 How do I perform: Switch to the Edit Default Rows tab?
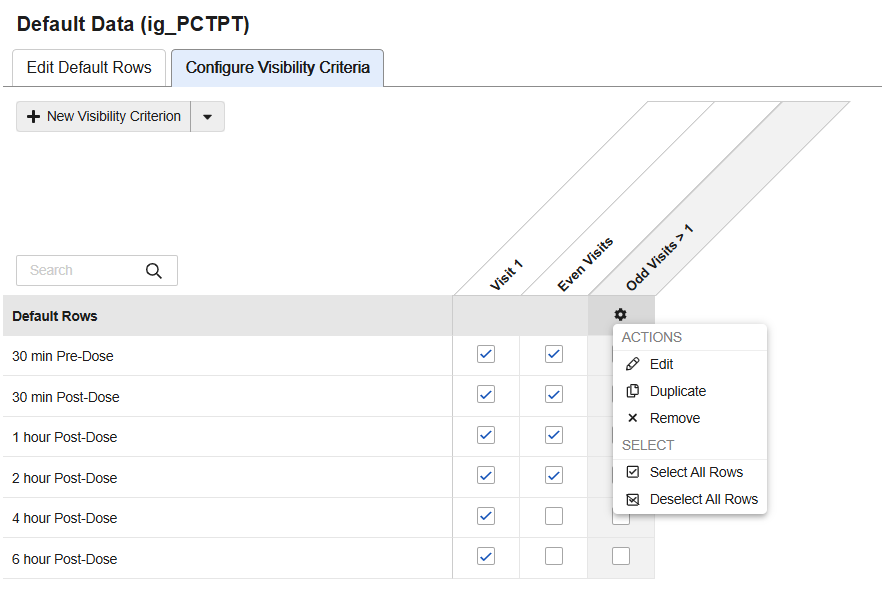89,68
